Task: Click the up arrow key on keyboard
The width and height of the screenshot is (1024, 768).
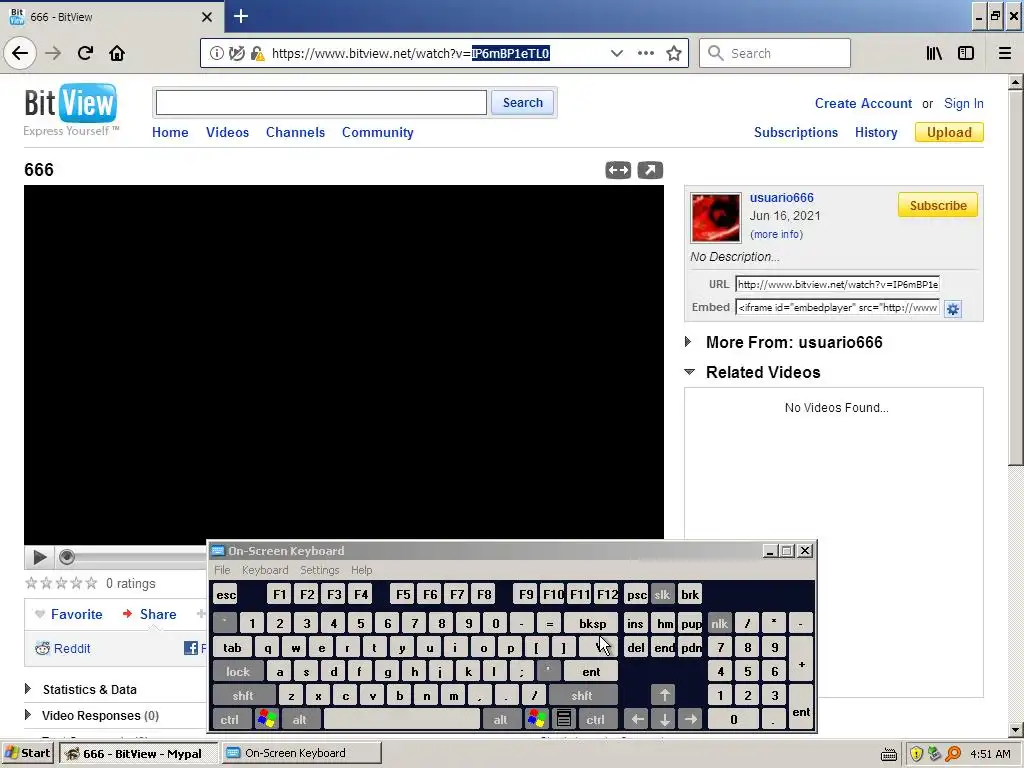Action: click(664, 695)
